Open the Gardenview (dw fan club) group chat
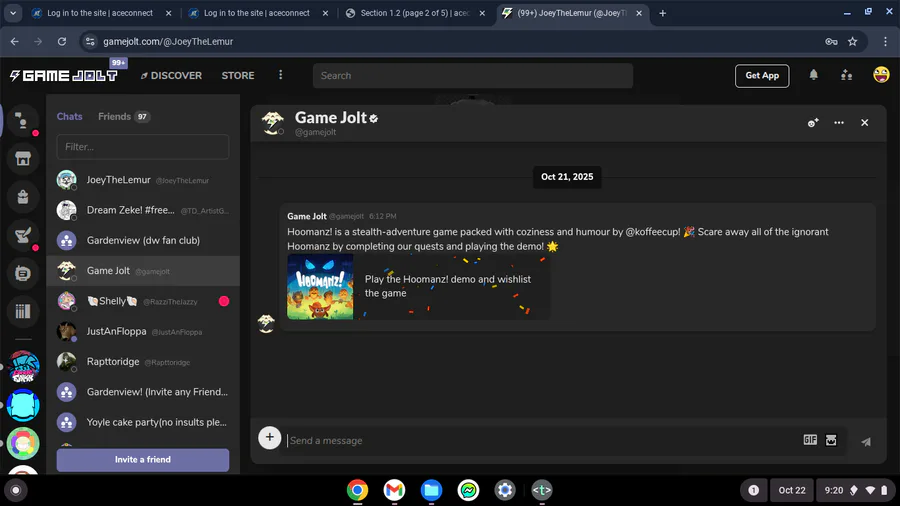900x506 pixels. click(x=143, y=240)
